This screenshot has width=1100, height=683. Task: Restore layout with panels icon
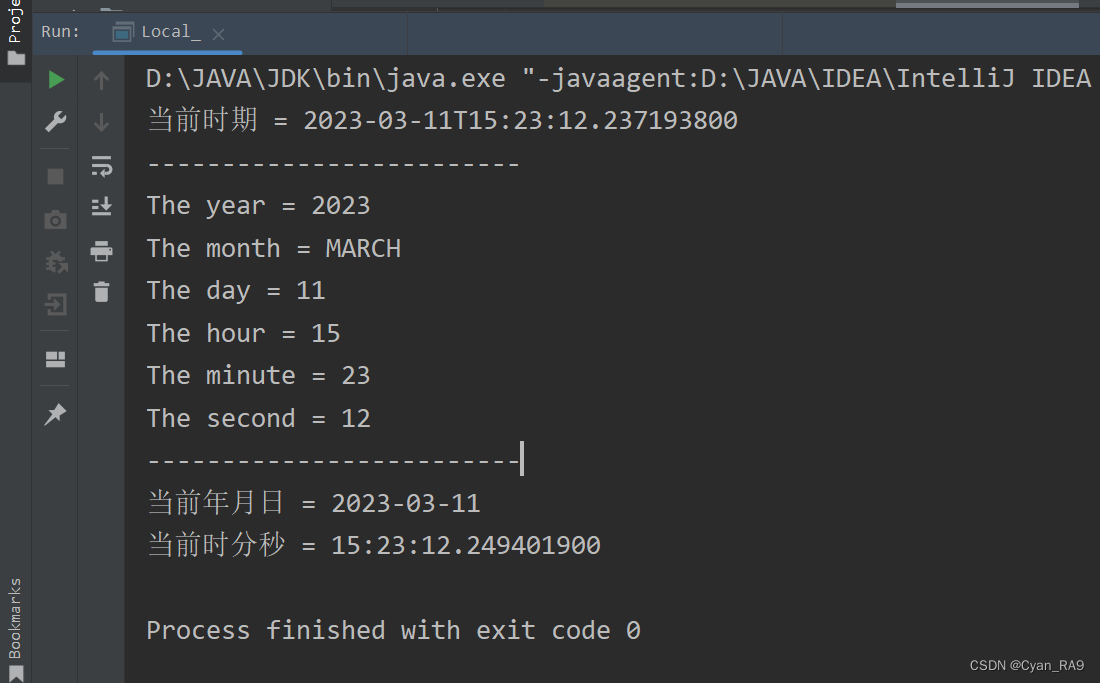[55, 359]
